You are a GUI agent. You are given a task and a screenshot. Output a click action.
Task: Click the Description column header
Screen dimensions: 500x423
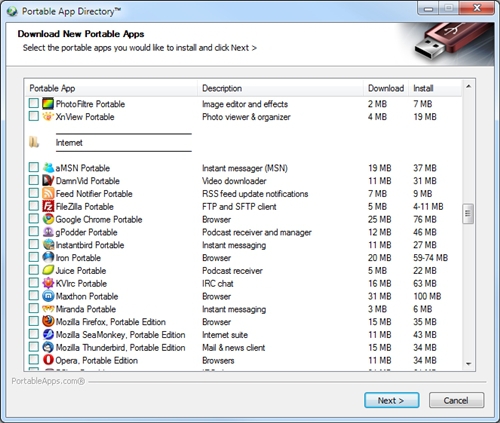pos(281,88)
